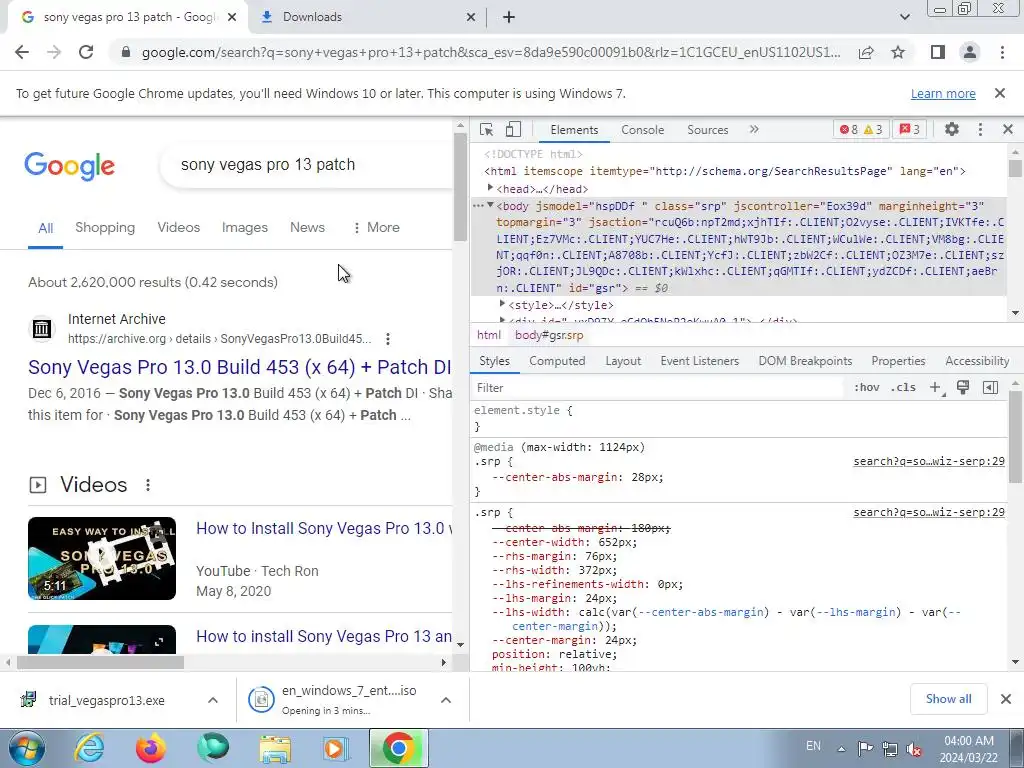
Task: Toggle the rendering emulations paintbrush icon
Action: coord(963,387)
